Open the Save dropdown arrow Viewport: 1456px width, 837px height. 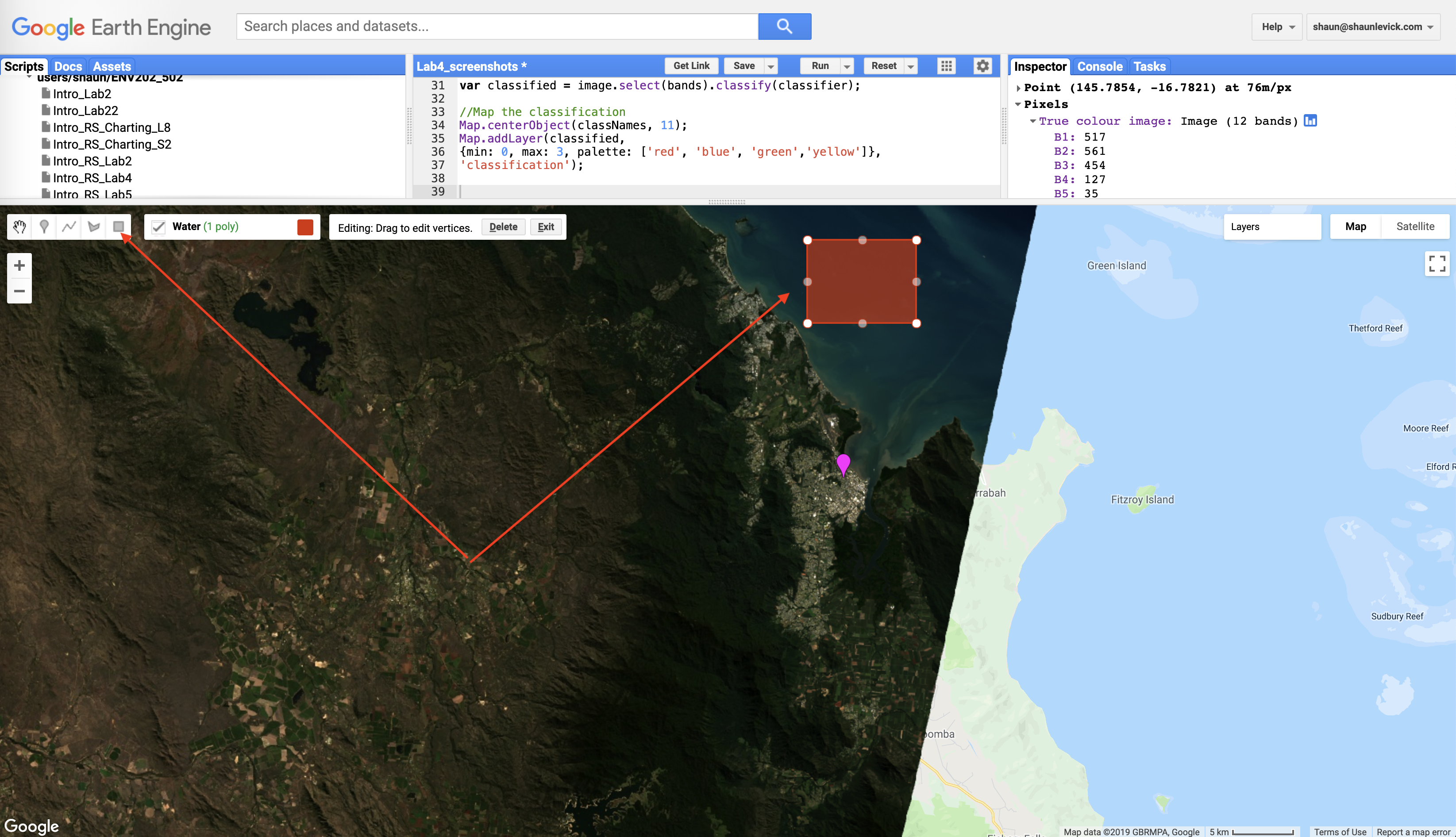point(770,66)
